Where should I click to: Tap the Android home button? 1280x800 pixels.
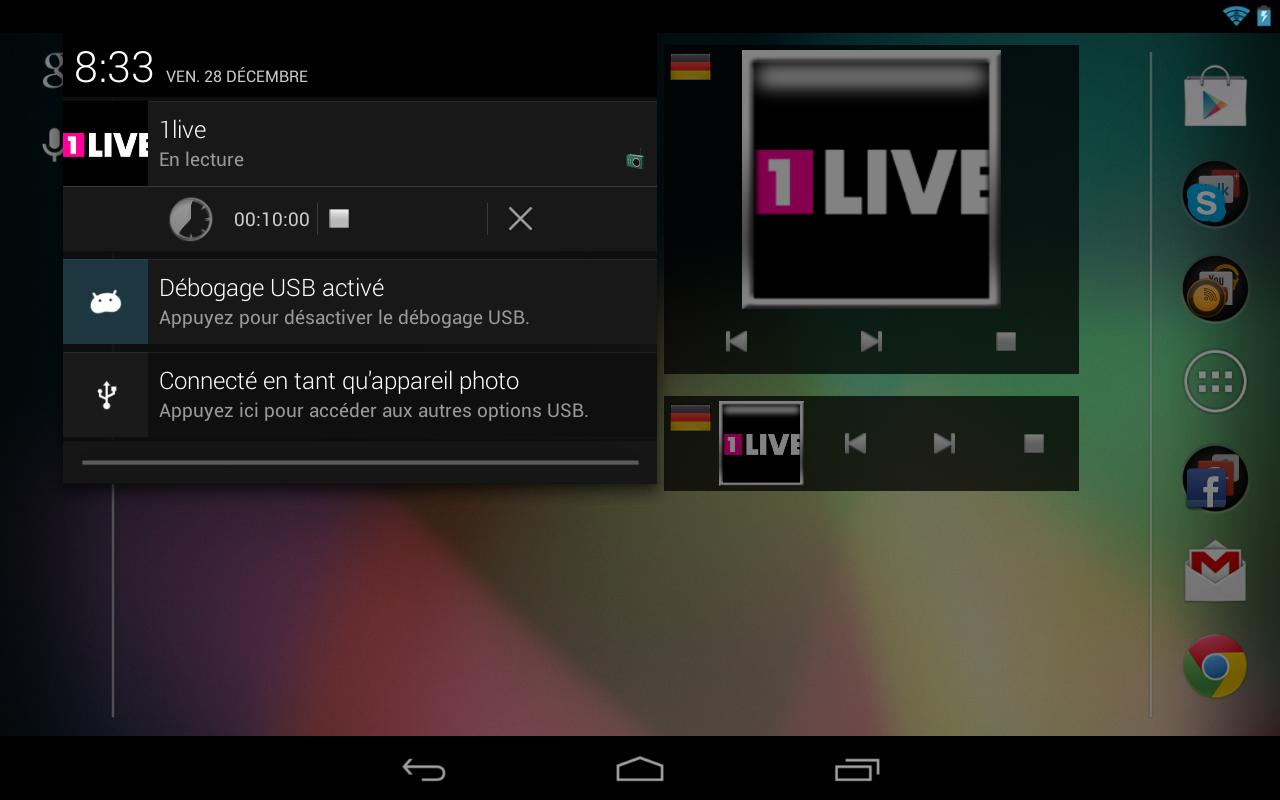click(x=640, y=768)
